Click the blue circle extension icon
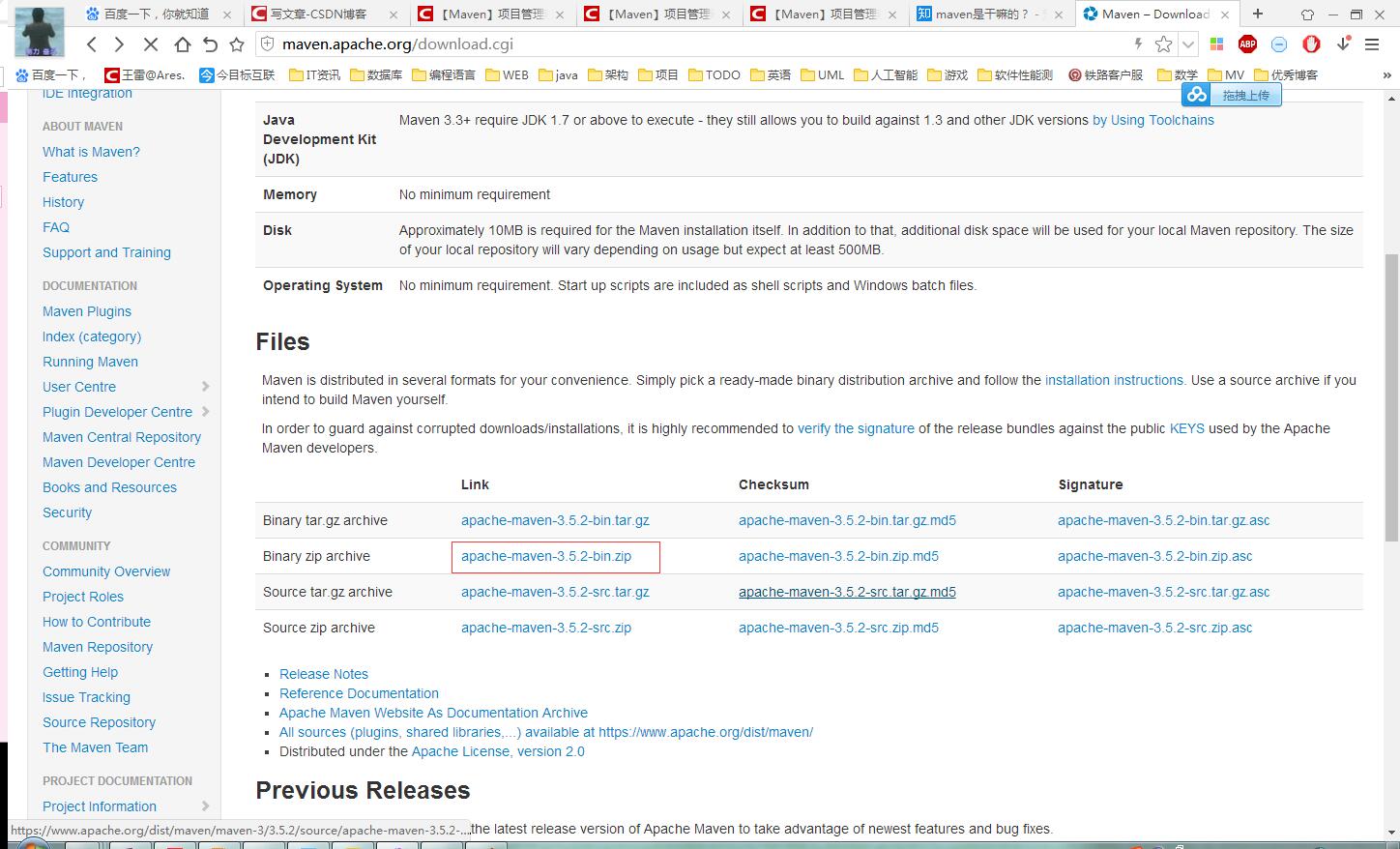 tap(1279, 44)
